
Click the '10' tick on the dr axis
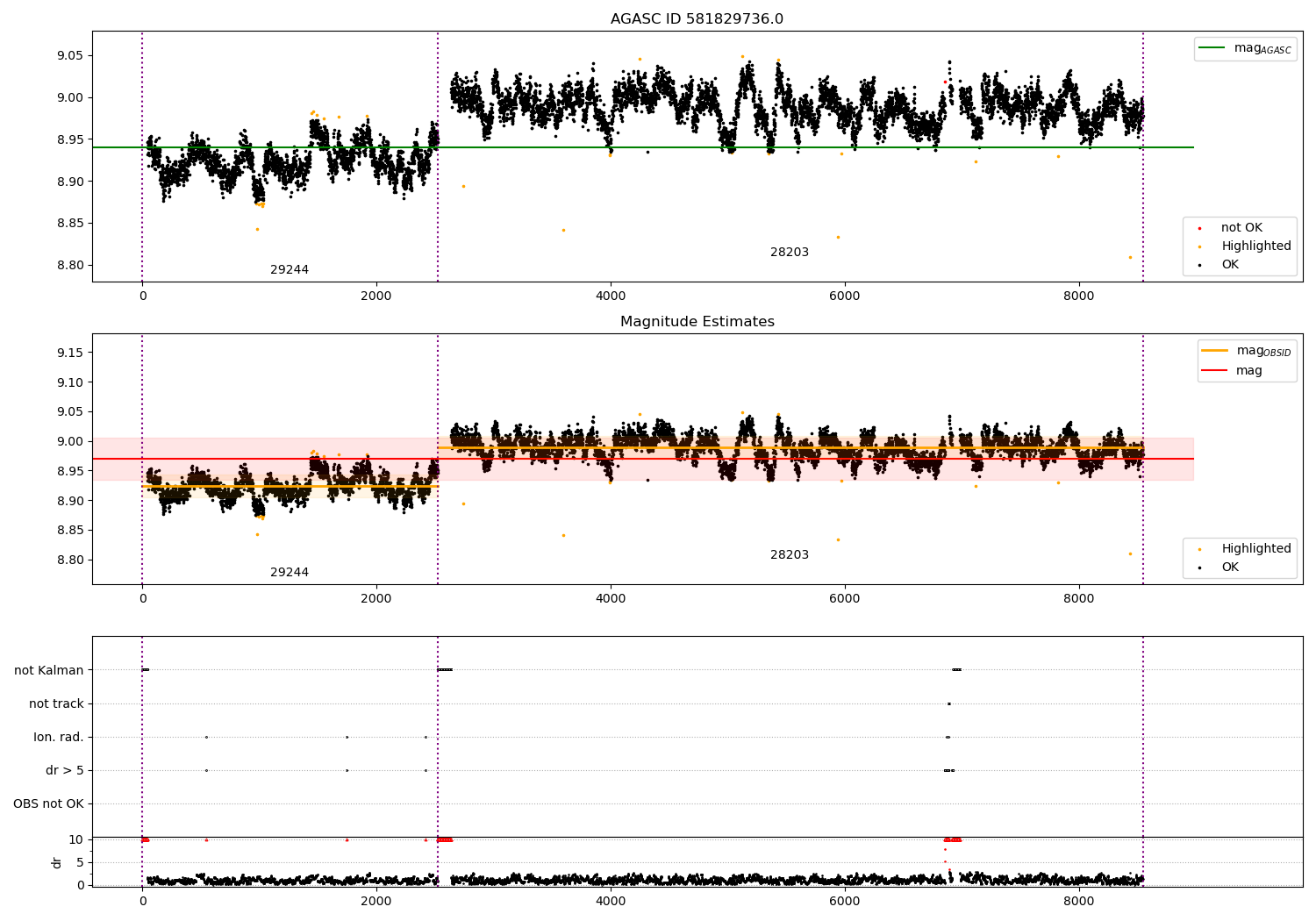pyautogui.click(x=76, y=840)
